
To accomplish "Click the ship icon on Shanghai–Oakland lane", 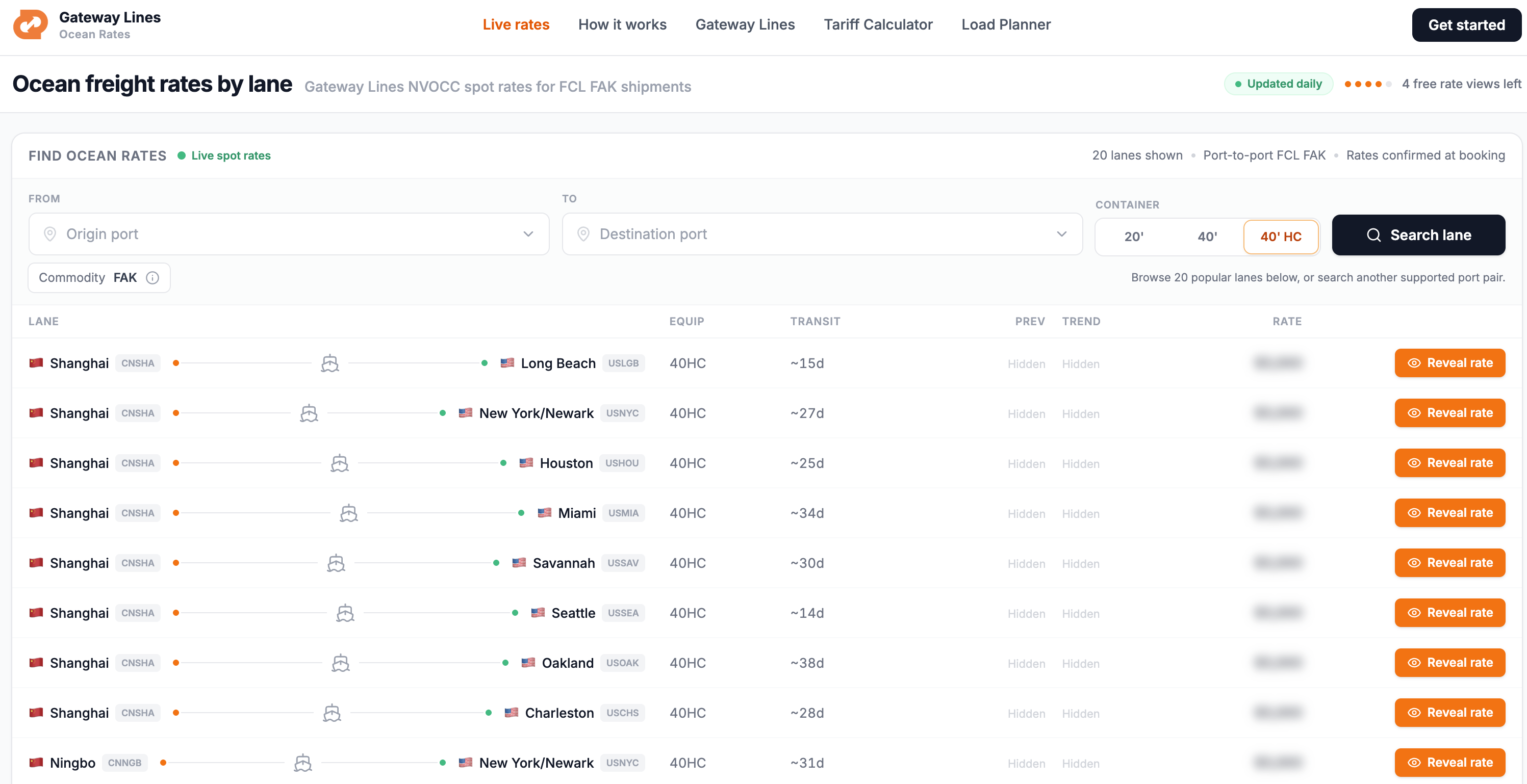I will point(341,663).
